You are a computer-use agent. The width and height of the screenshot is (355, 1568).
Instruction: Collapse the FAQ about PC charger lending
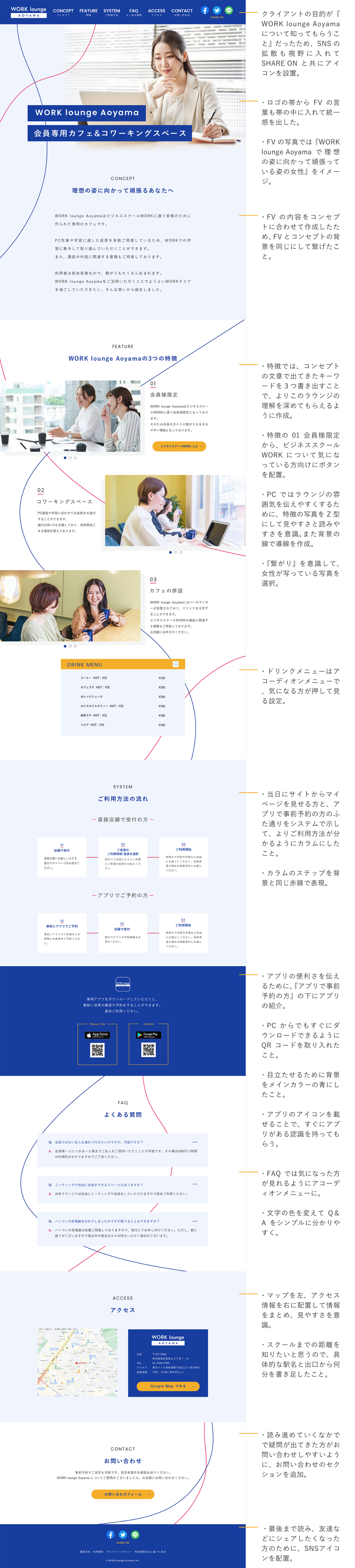(x=195, y=1220)
